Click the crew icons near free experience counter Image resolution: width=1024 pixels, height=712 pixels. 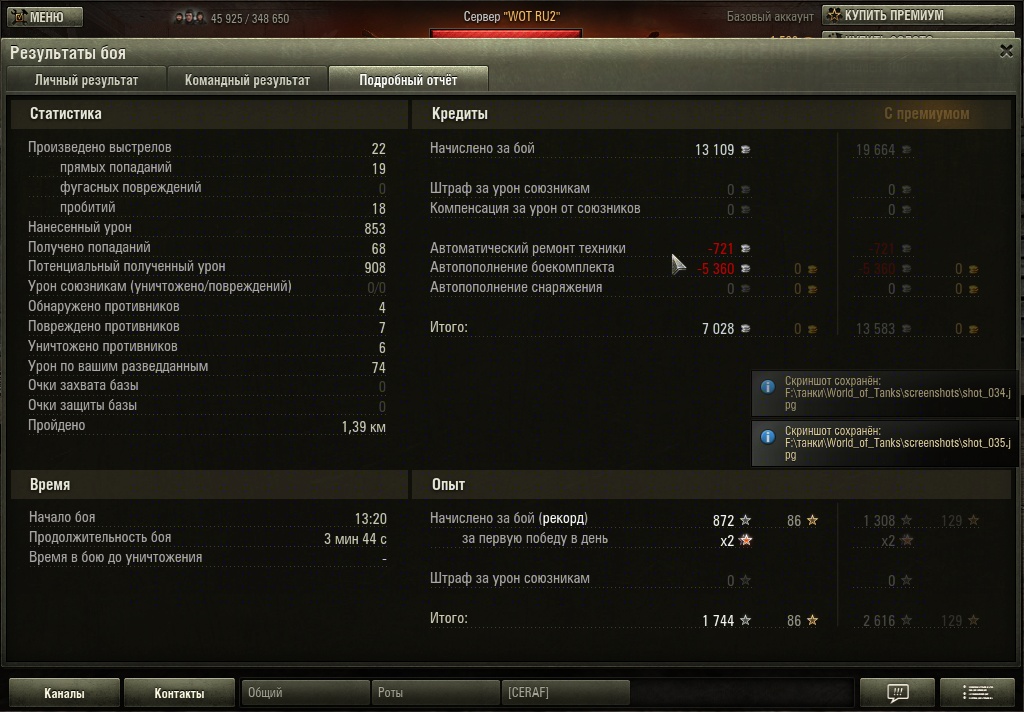click(189, 18)
